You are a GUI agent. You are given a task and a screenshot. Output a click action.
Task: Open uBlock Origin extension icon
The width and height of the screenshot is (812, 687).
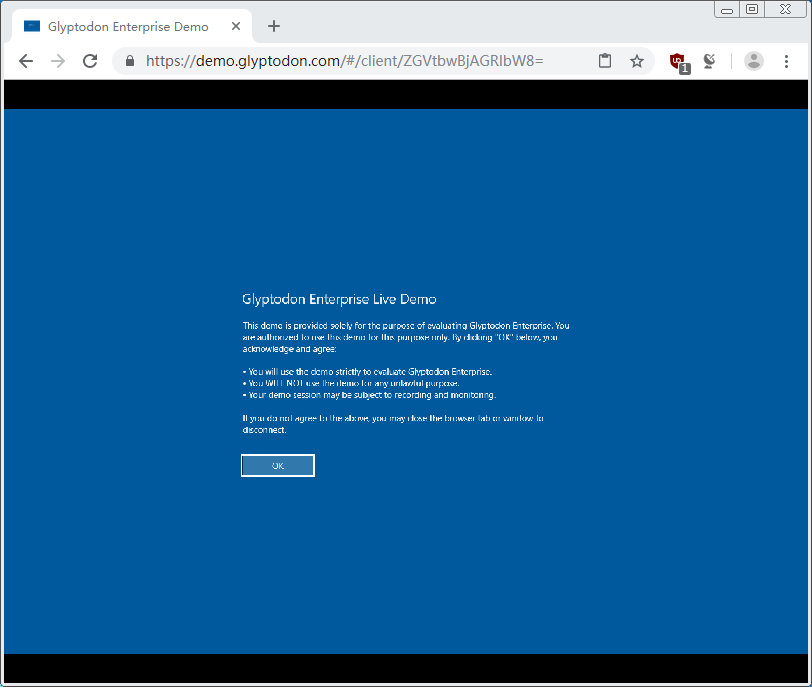[x=679, y=62]
